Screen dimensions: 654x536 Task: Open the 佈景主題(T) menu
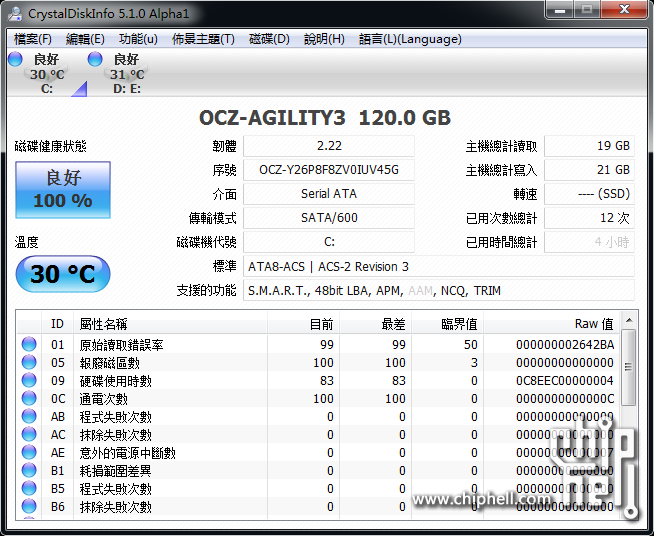tap(204, 39)
